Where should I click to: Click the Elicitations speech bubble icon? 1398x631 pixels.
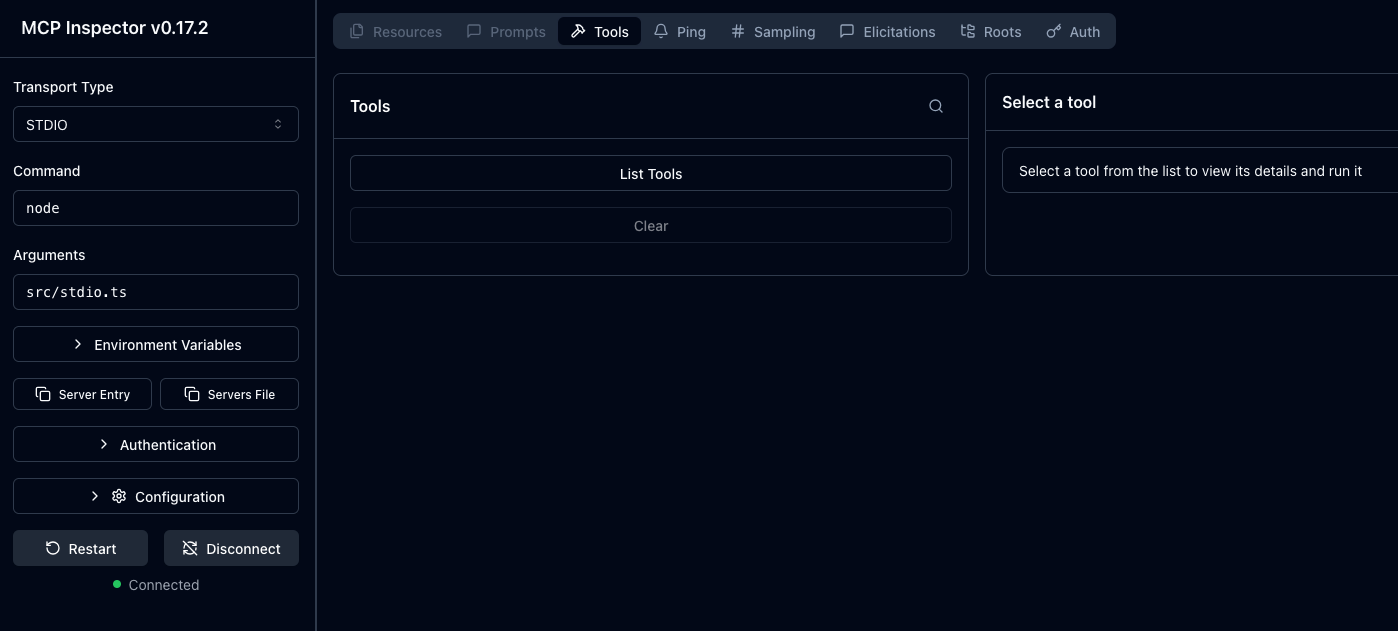coord(847,31)
